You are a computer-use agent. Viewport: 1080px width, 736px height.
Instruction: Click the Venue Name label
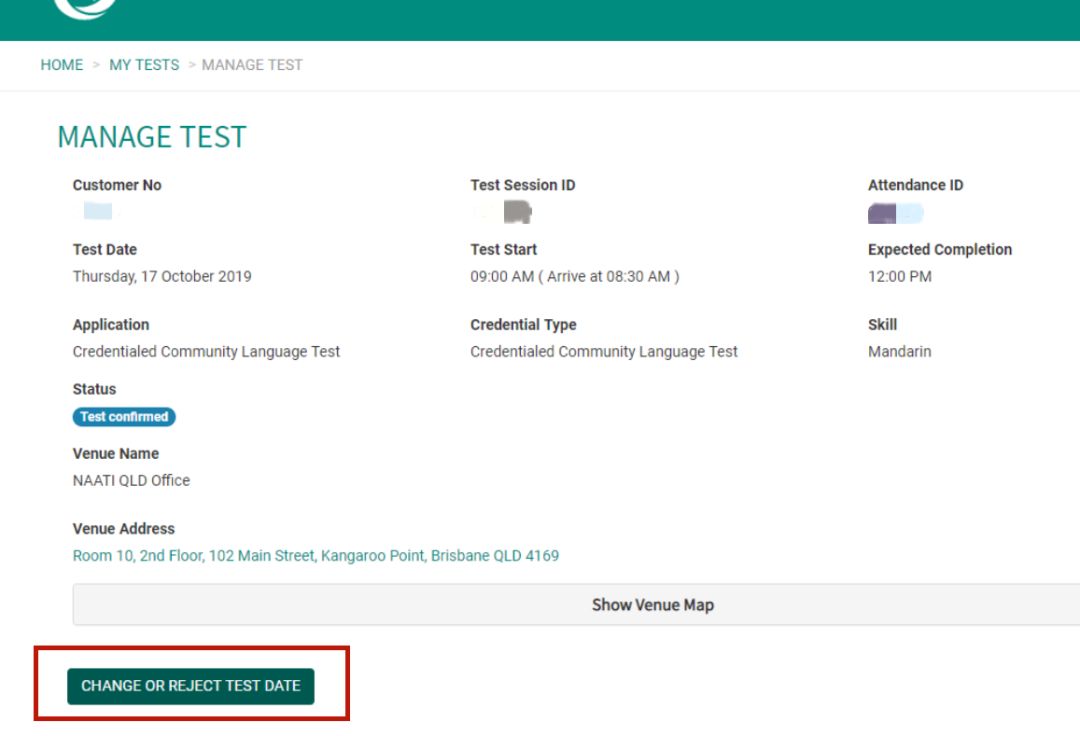coord(116,453)
